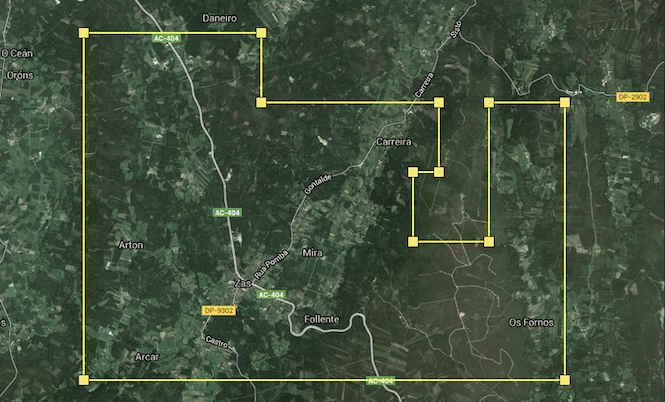Select the AC-404 badge on polygon's bottom edge
Image resolution: width=665 pixels, height=402 pixels.
[x=380, y=380]
